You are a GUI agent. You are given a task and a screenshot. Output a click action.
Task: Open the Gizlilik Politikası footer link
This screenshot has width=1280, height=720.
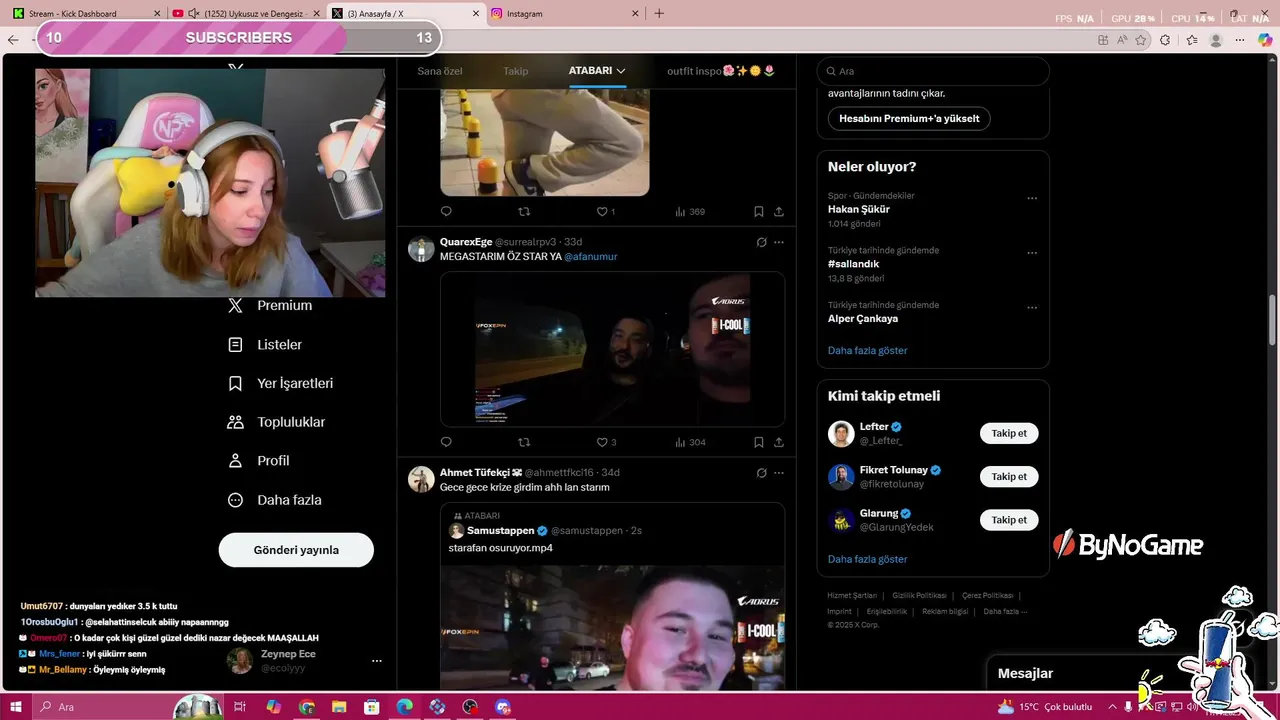point(919,596)
